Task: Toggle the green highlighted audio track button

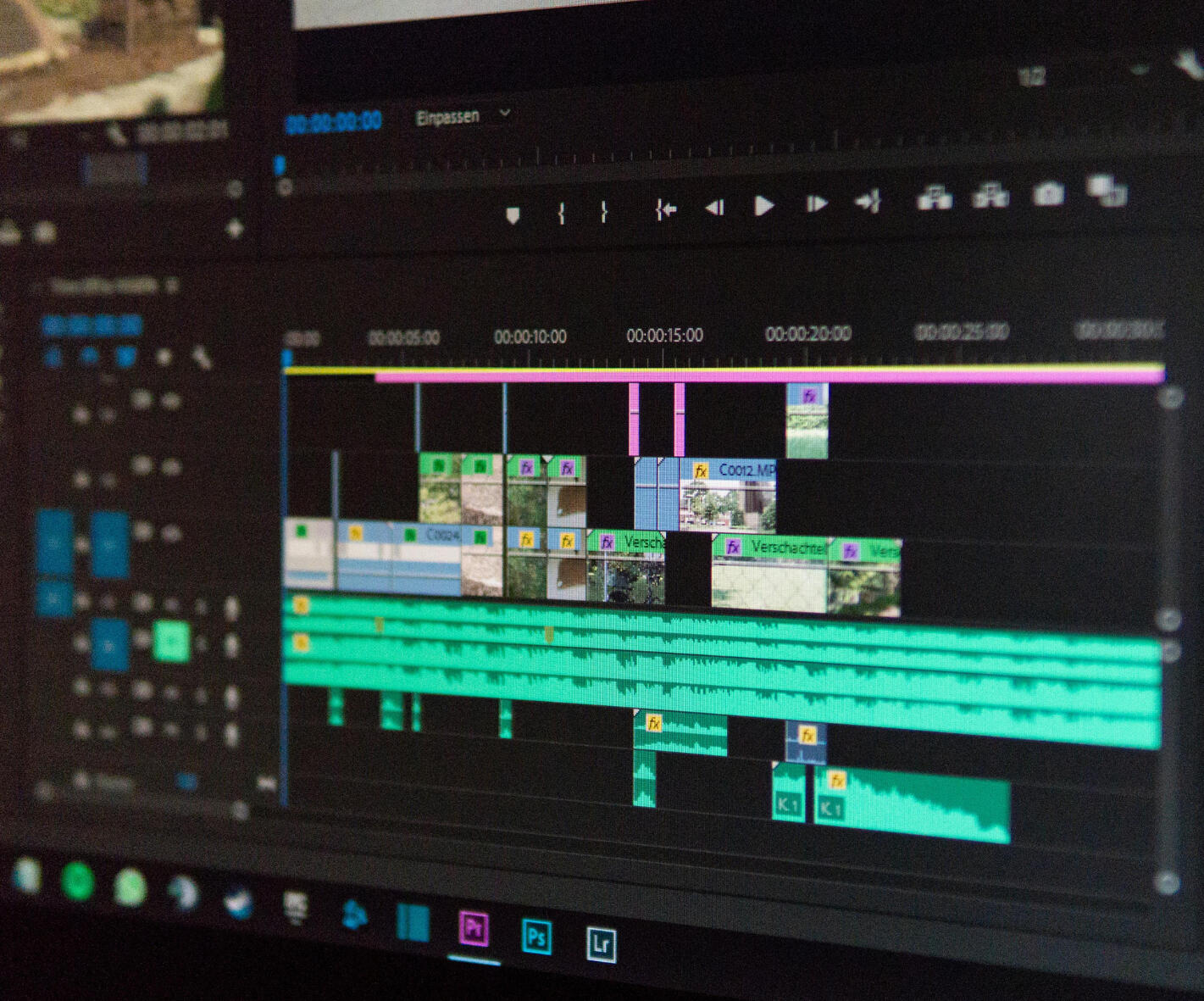Action: click(x=171, y=641)
